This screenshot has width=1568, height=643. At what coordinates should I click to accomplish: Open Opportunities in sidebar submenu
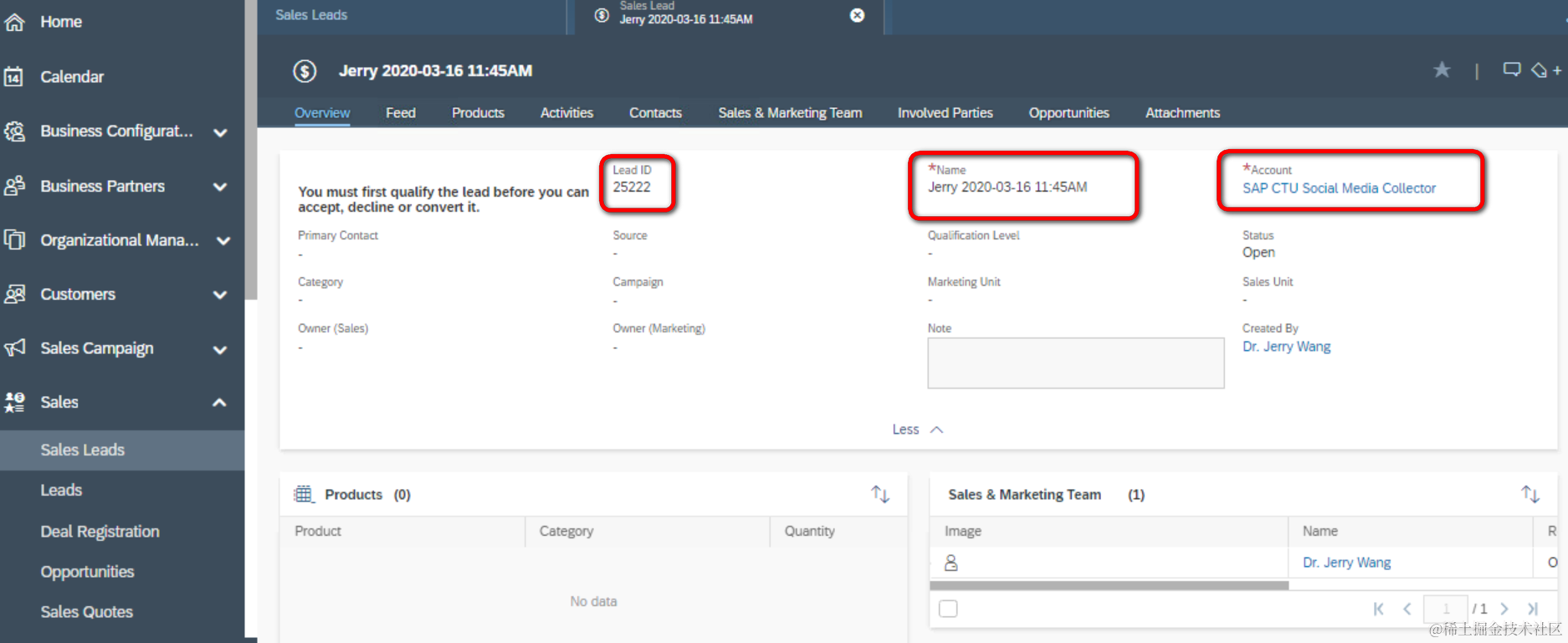tap(87, 572)
